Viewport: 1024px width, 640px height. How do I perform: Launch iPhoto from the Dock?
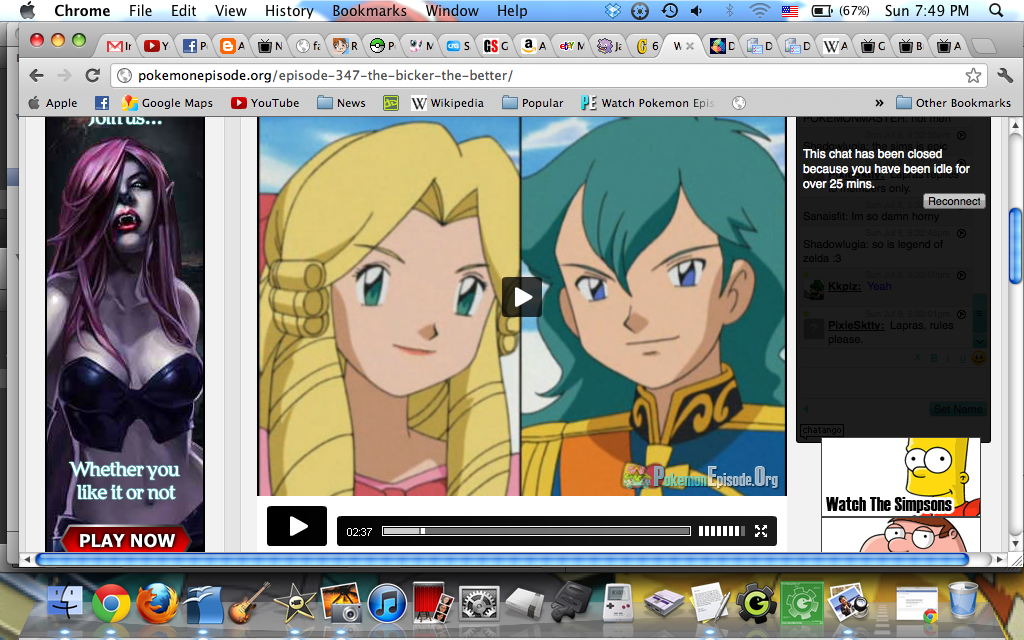pyautogui.click(x=342, y=603)
